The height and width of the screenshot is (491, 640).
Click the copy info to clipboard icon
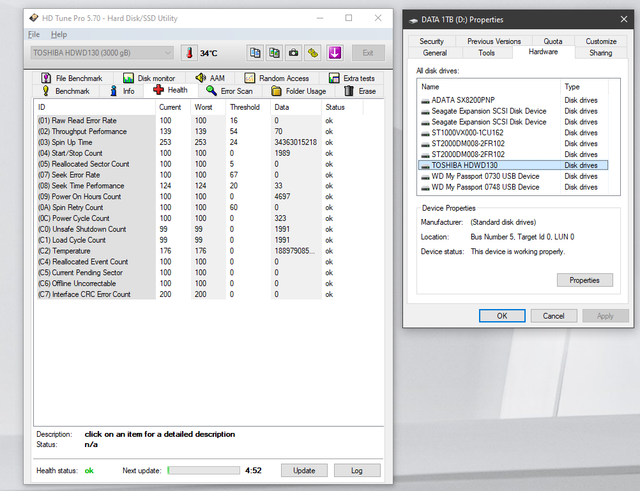point(255,53)
